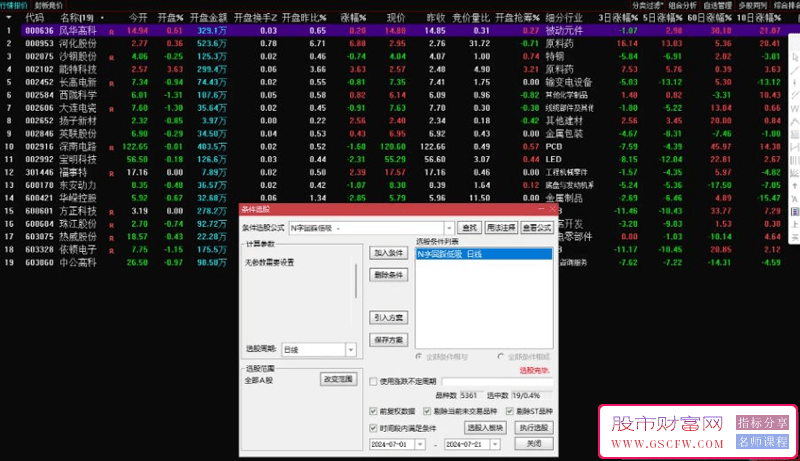
Task: Open 组合分析 menu
Action: 682,5
